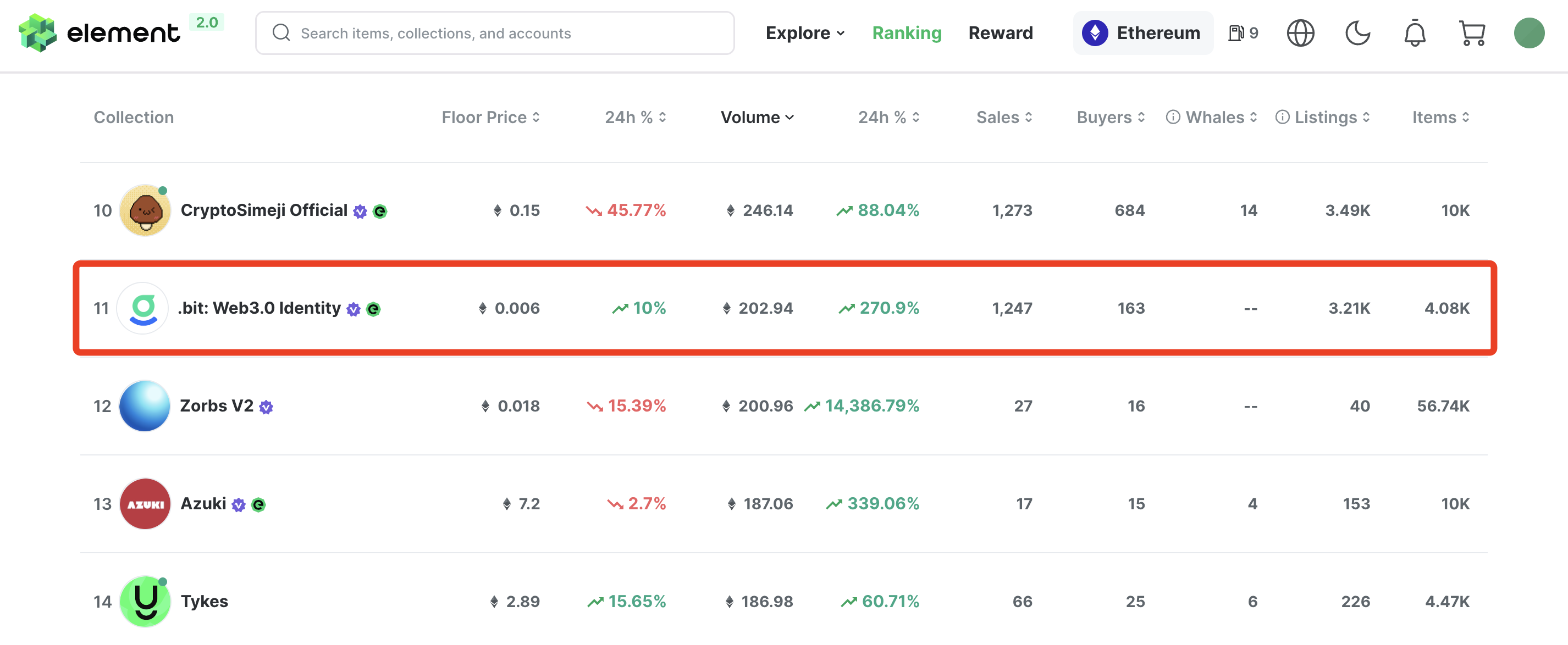Image resolution: width=1568 pixels, height=645 pixels.
Task: Click the 2.0 version badge
Action: pos(206,23)
